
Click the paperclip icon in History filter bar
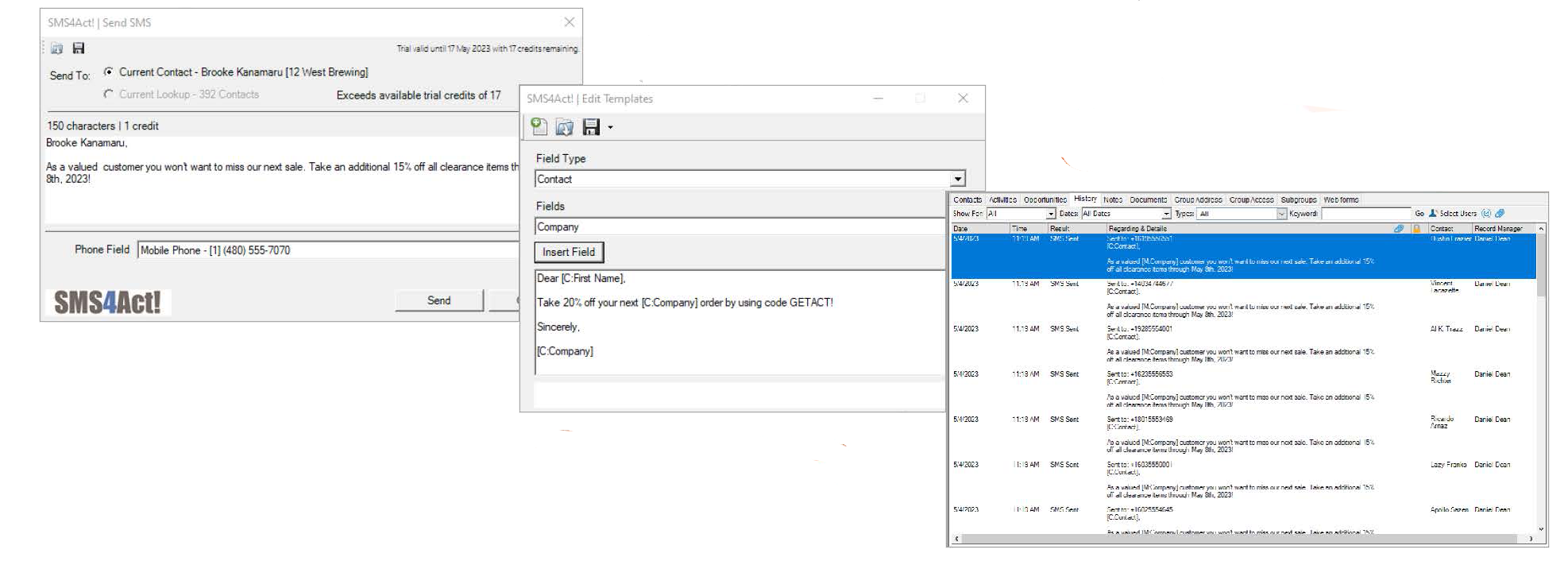pos(1500,214)
